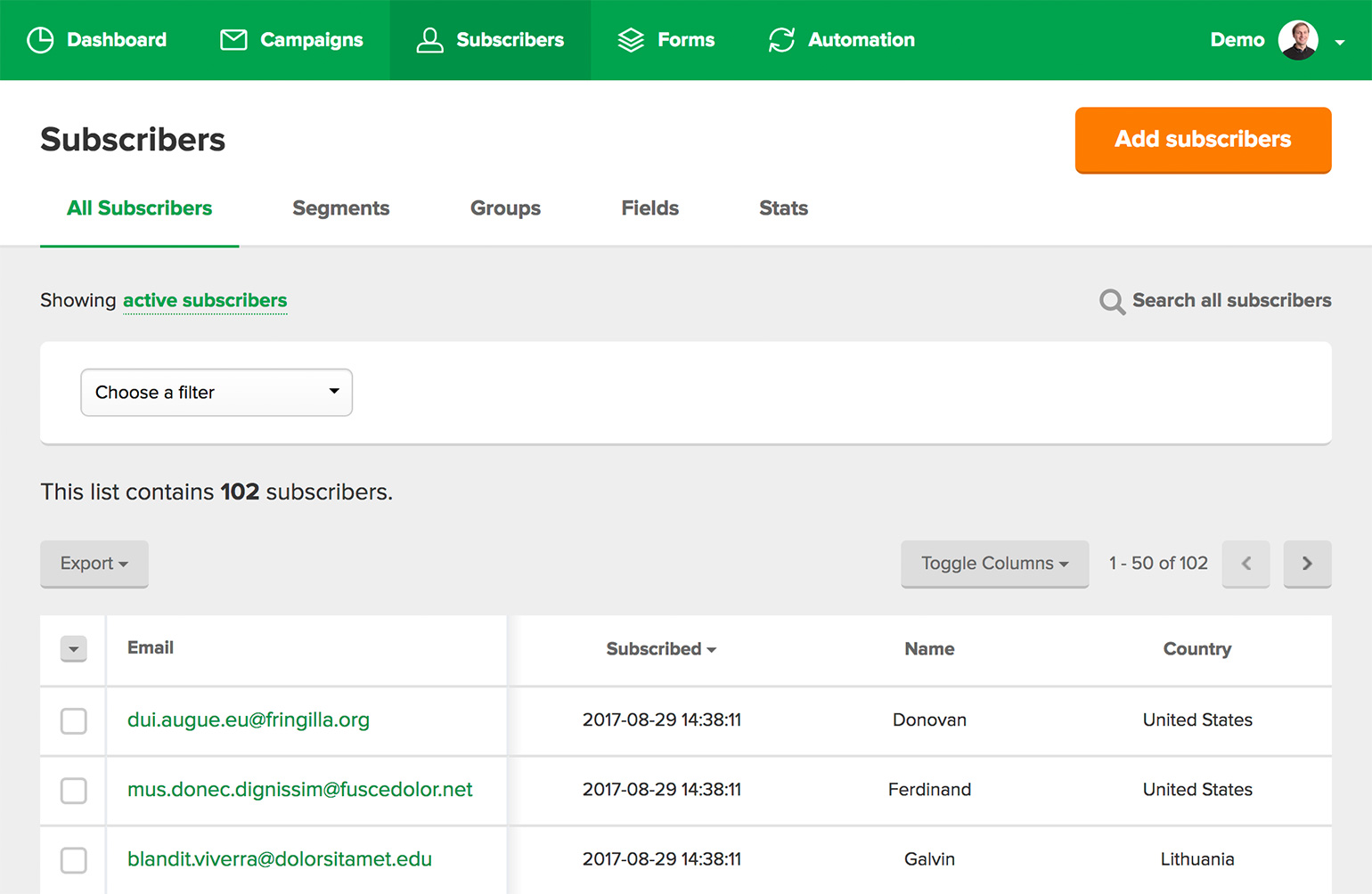Expand the Export dropdown menu
The width and height of the screenshot is (1372, 894).
pyautogui.click(x=94, y=564)
